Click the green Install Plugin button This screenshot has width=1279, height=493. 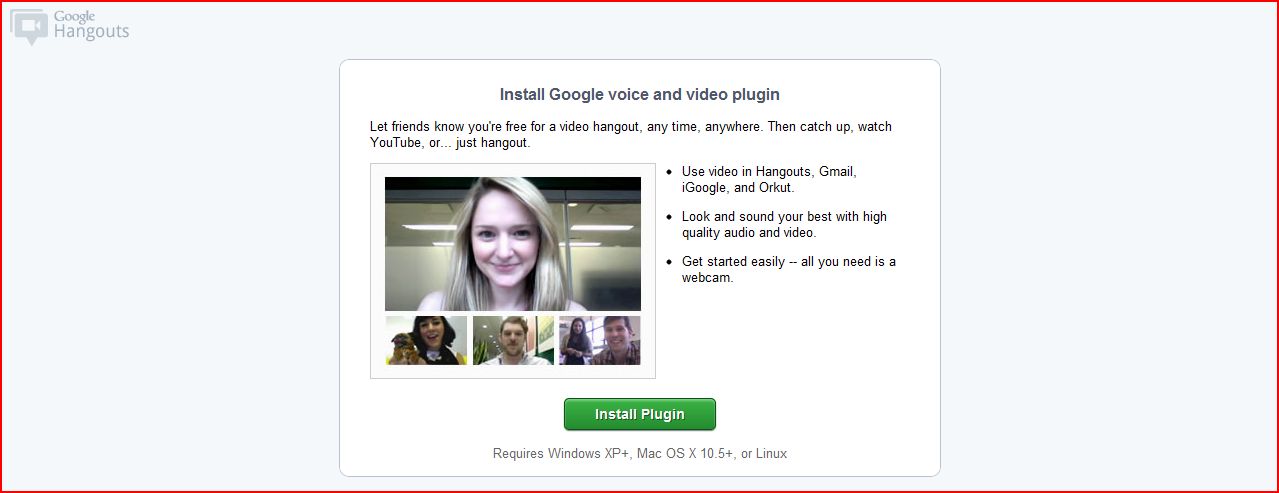click(640, 414)
